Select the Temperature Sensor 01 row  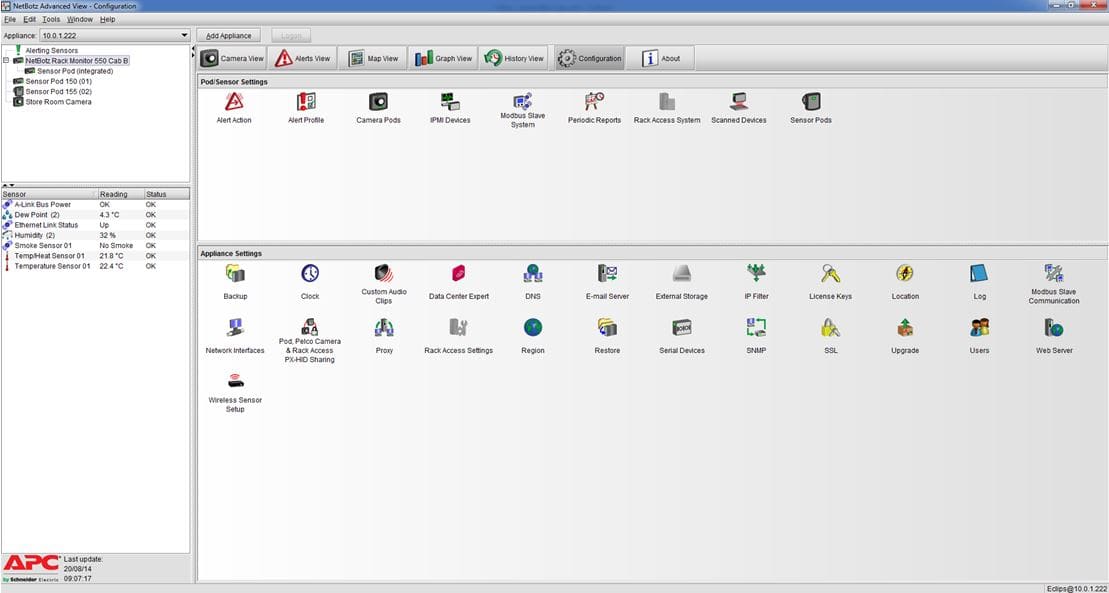point(95,266)
